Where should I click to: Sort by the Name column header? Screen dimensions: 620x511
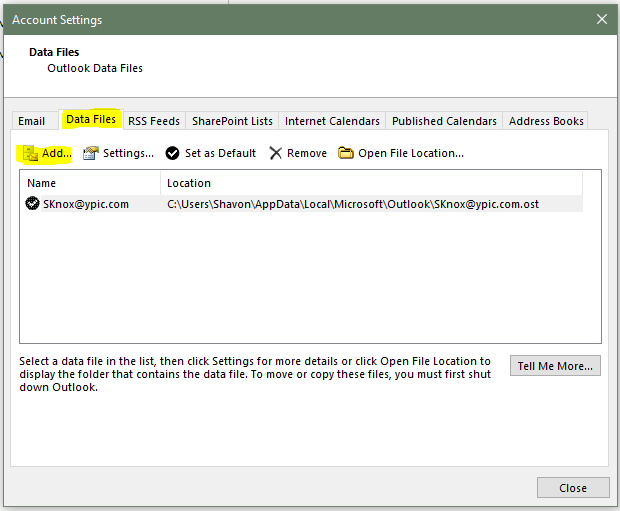90,183
